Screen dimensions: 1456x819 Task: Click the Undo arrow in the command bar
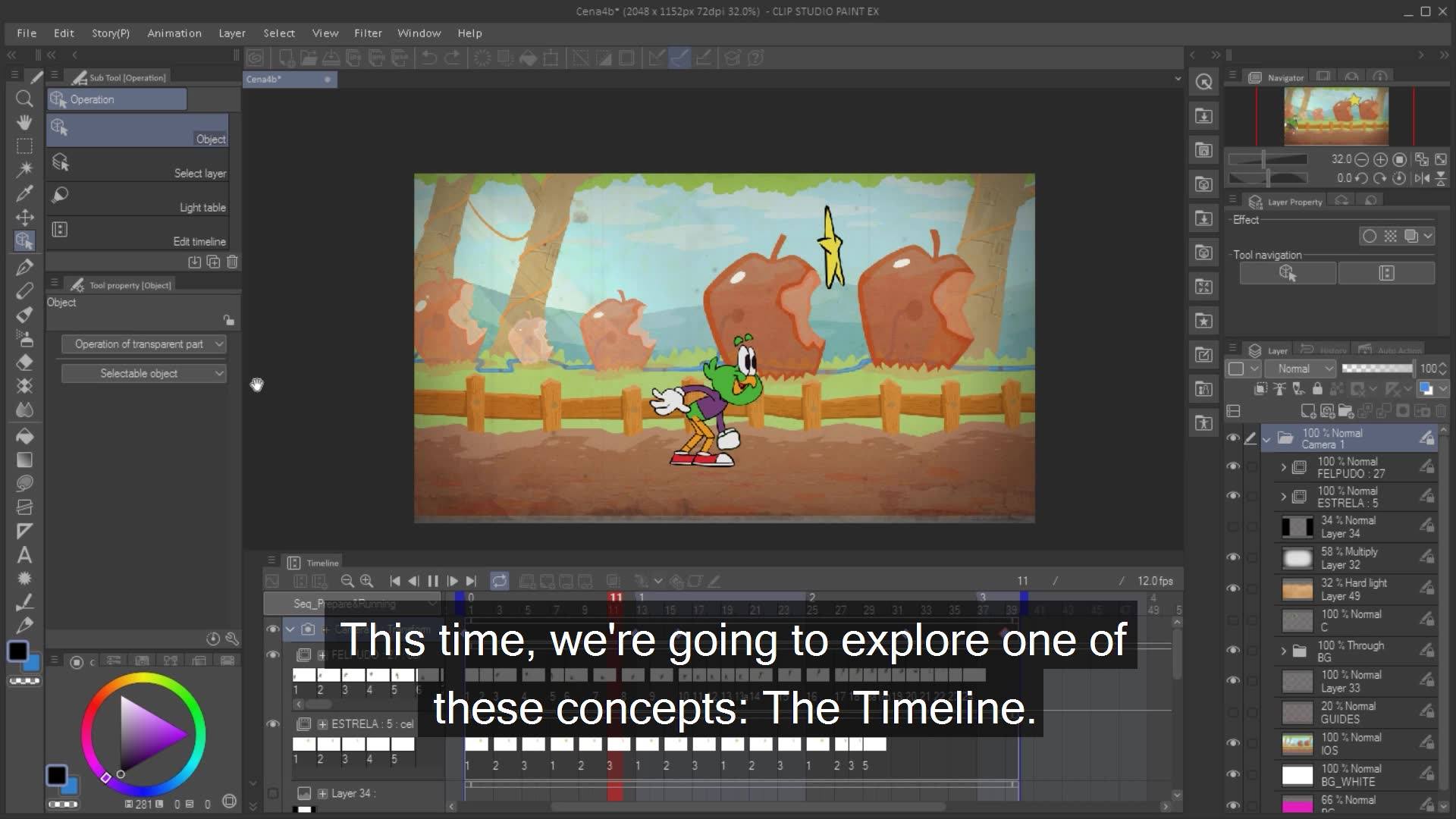[x=429, y=58]
